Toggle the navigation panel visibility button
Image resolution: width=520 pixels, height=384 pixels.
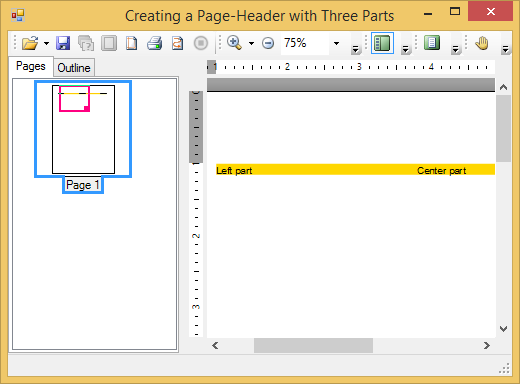[x=382, y=43]
